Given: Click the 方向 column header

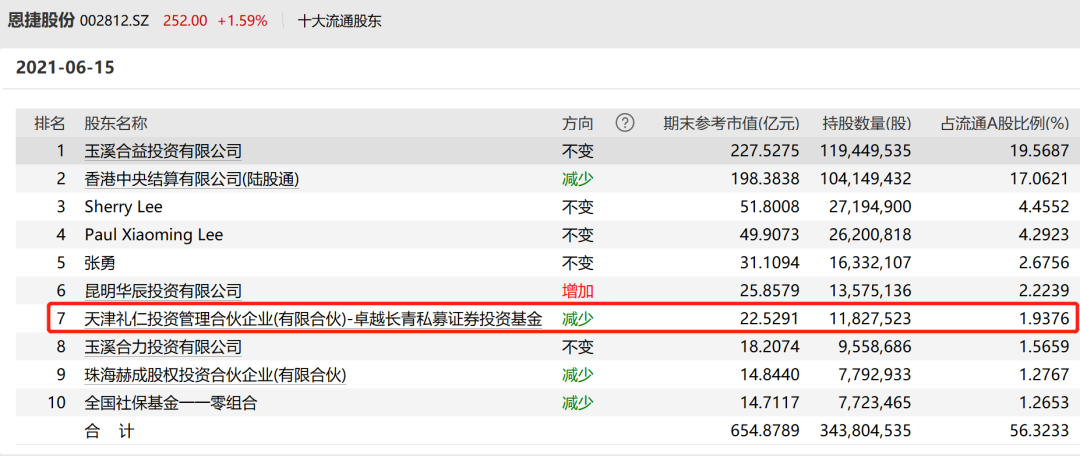Looking at the screenshot, I should pos(578,123).
